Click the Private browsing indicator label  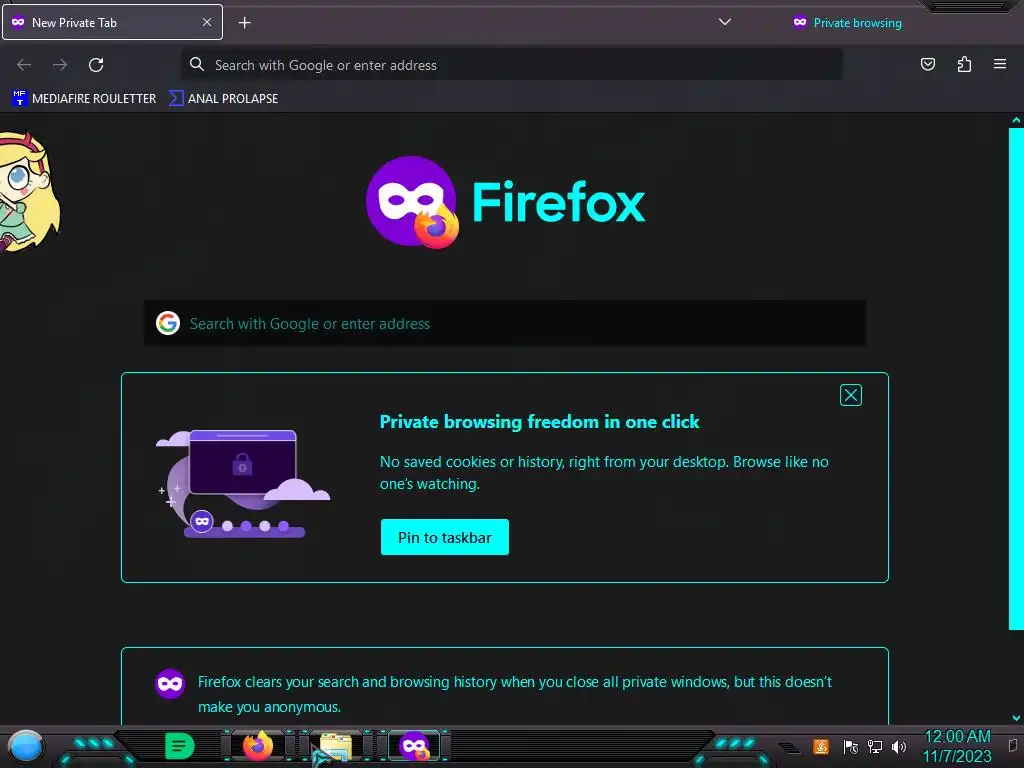pos(847,23)
